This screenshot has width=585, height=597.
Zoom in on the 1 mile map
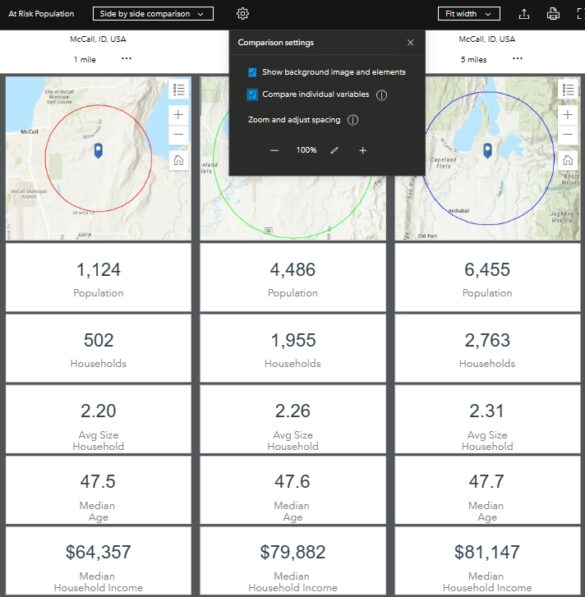coord(179,115)
